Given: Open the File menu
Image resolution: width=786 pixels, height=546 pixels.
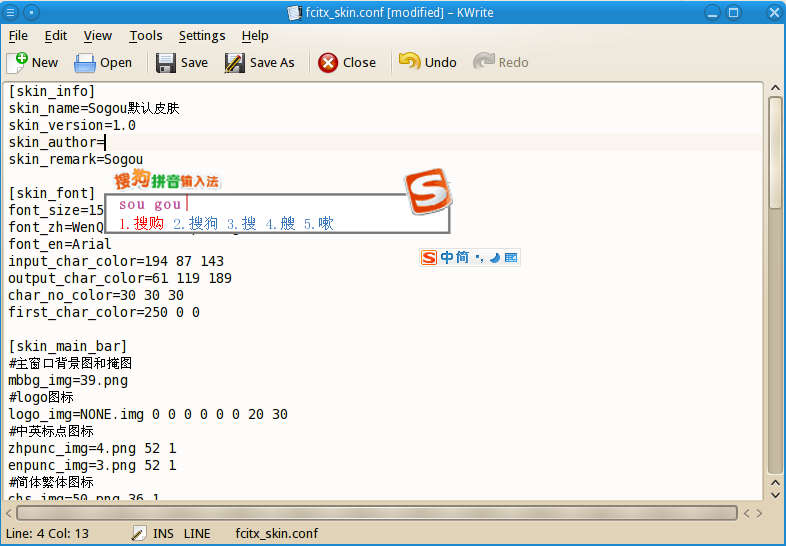Looking at the screenshot, I should click(x=18, y=36).
